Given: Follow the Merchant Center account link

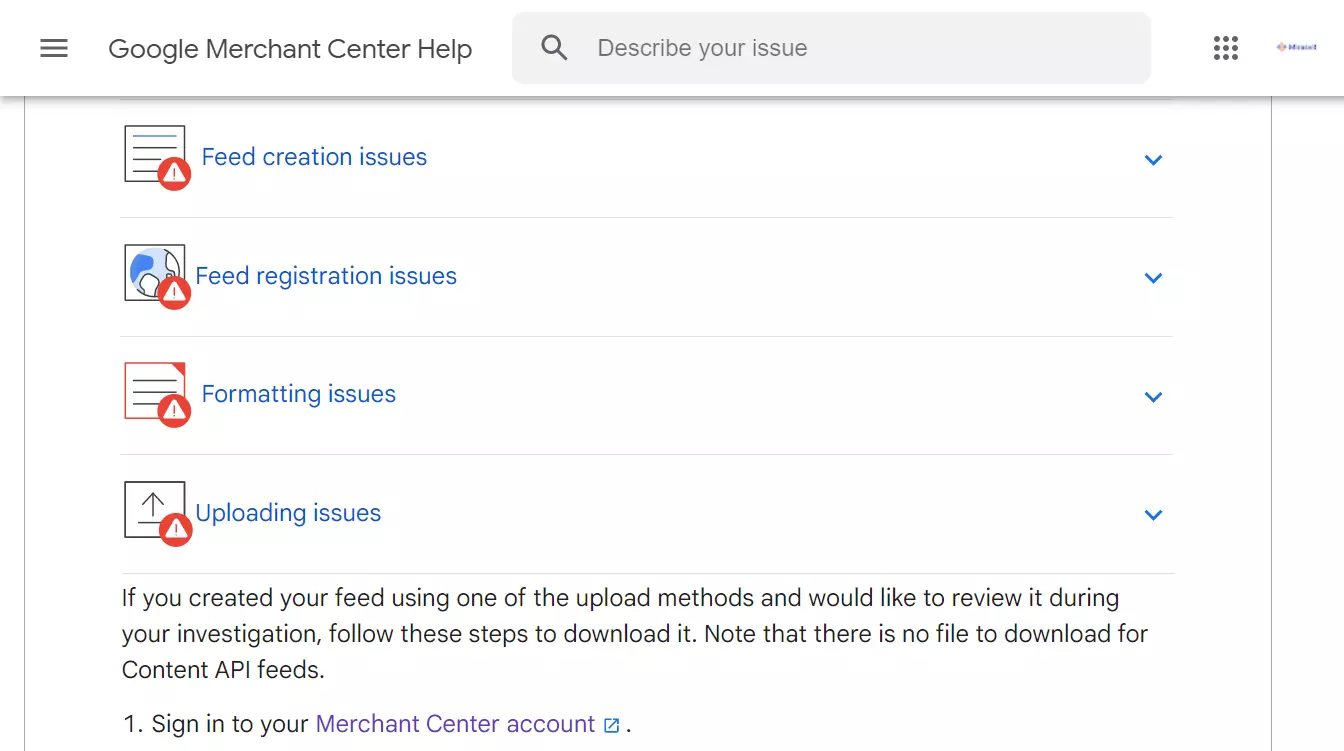Looking at the screenshot, I should click(x=455, y=724).
